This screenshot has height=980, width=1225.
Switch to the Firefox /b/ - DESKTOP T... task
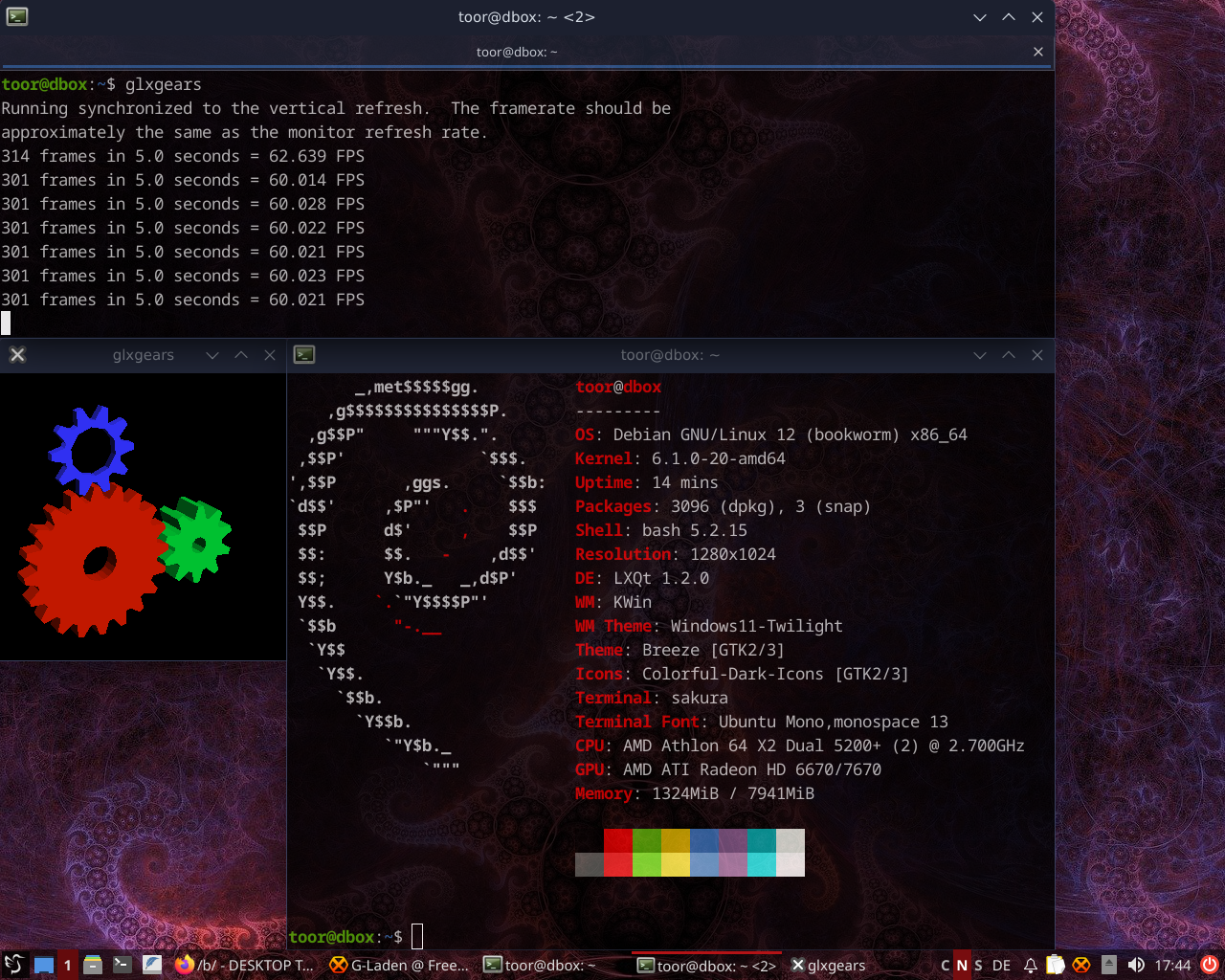pos(245,965)
